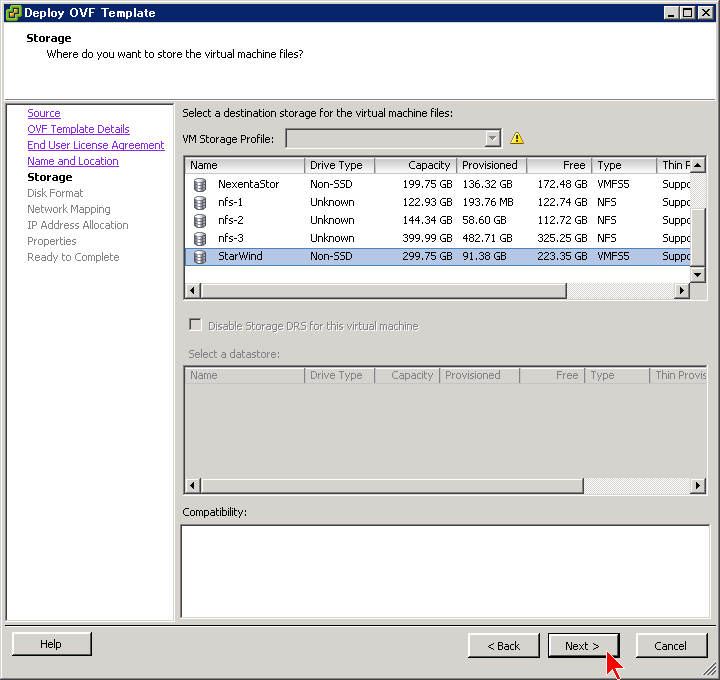Viewport: 720px width, 680px height.
Task: Click the NexentaStor datastore icon
Action: click(200, 185)
